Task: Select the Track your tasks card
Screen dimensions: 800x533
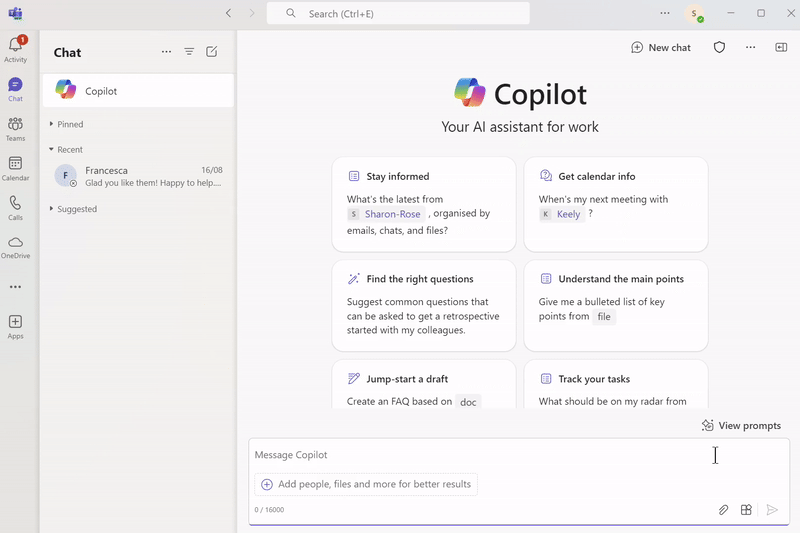Action: (616, 384)
